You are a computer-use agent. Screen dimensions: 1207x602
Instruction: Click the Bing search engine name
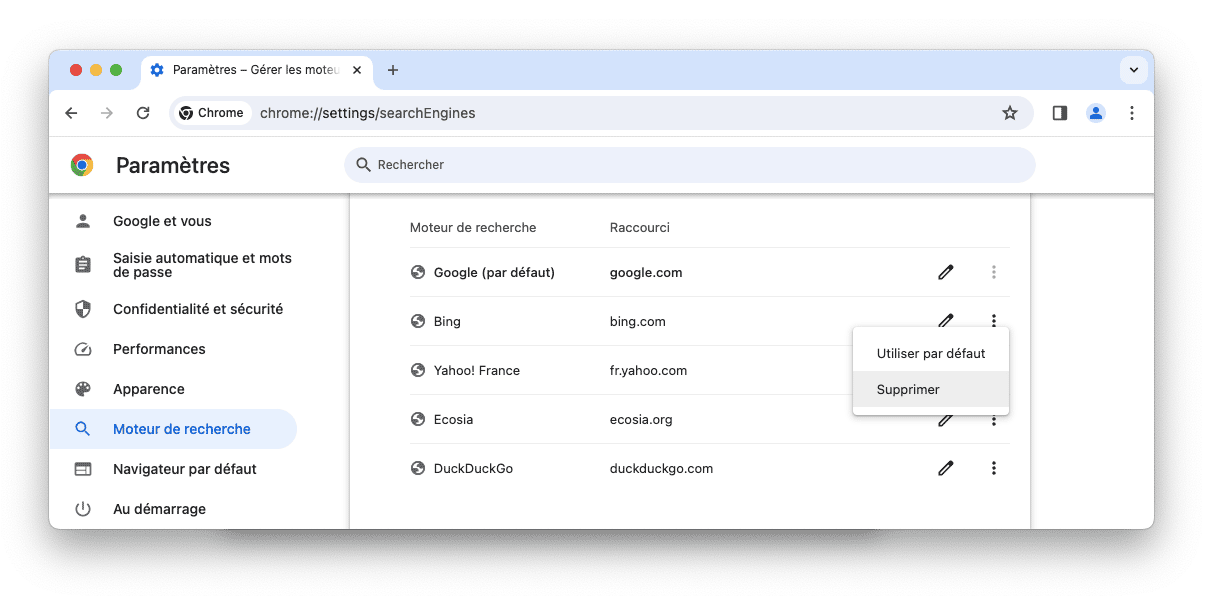pyautogui.click(x=447, y=321)
